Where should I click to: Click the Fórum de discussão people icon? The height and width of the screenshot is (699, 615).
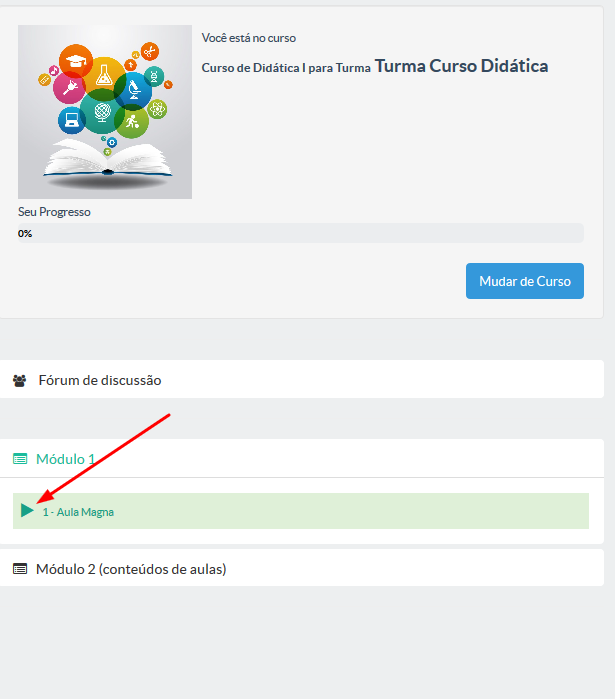coord(20,381)
